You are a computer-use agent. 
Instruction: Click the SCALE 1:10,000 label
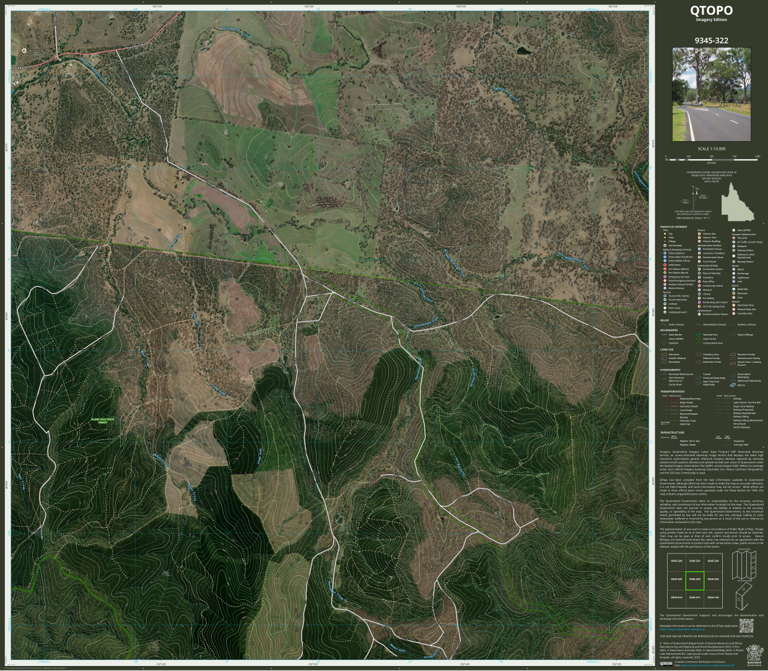(x=711, y=149)
